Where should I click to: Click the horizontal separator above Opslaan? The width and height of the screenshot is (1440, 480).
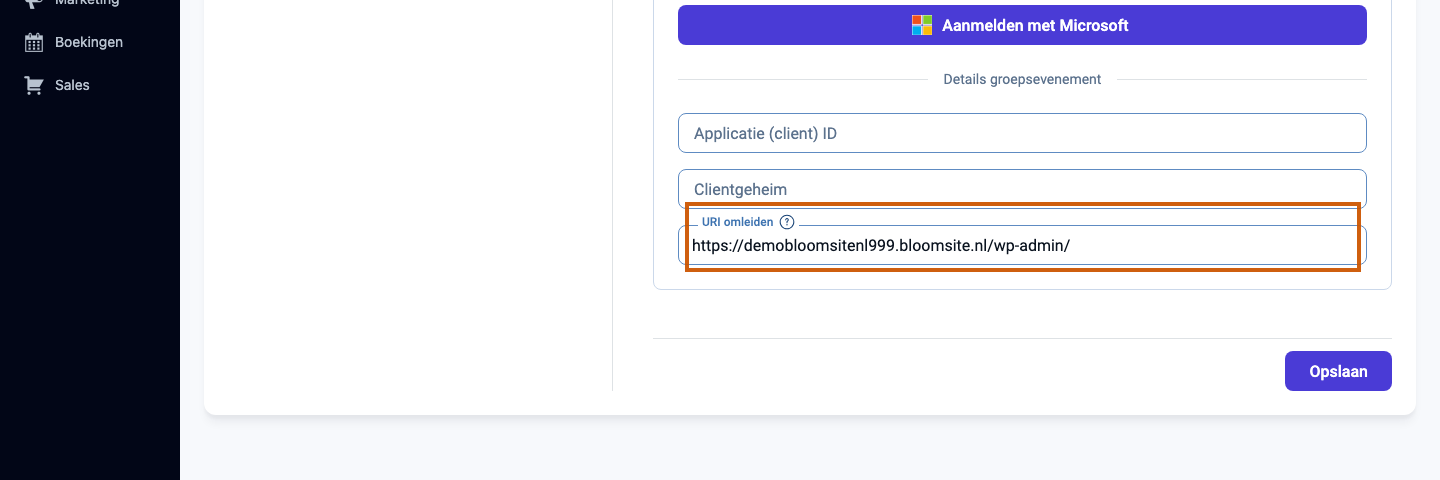(x=1022, y=338)
